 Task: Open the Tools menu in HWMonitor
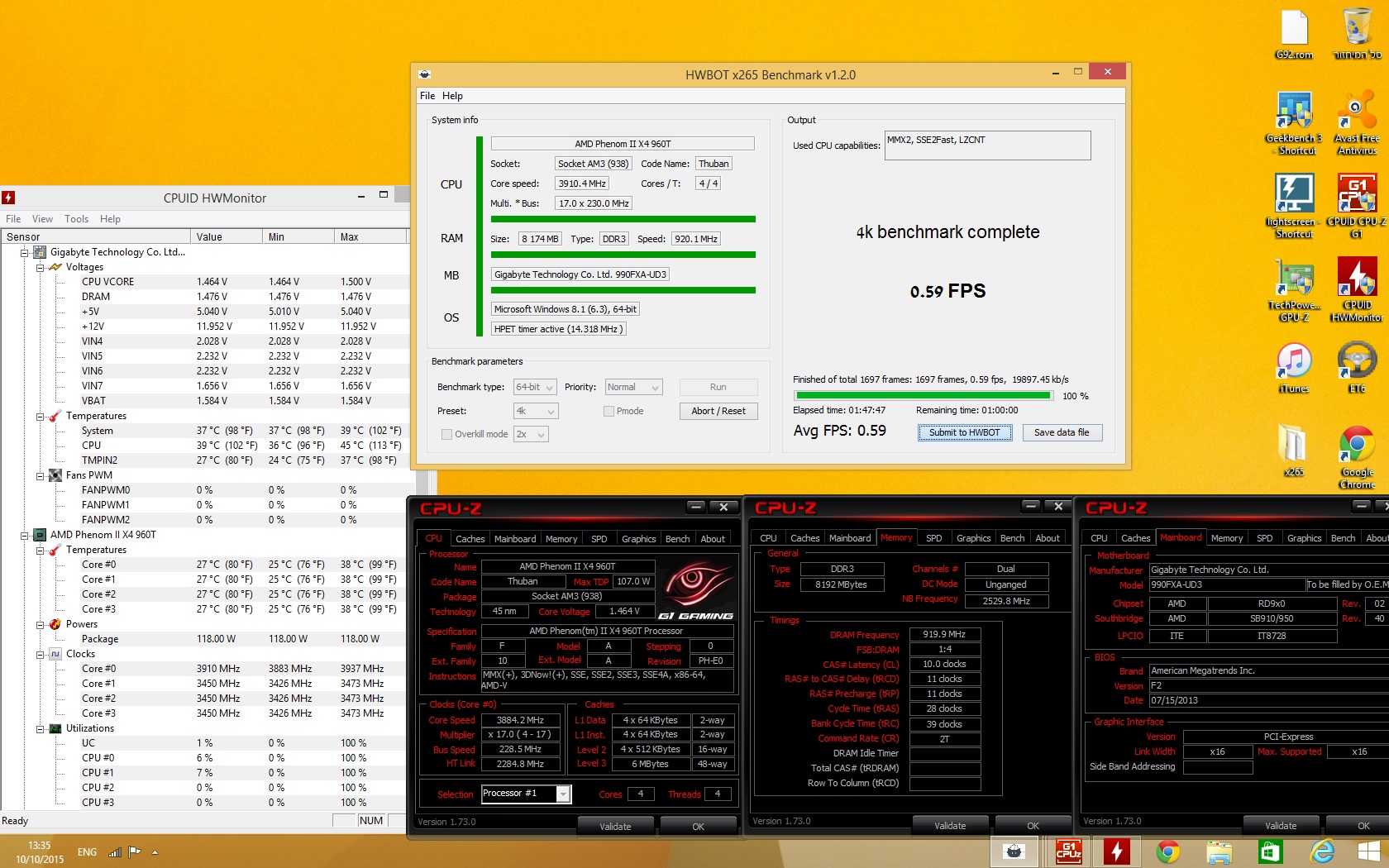[76, 219]
